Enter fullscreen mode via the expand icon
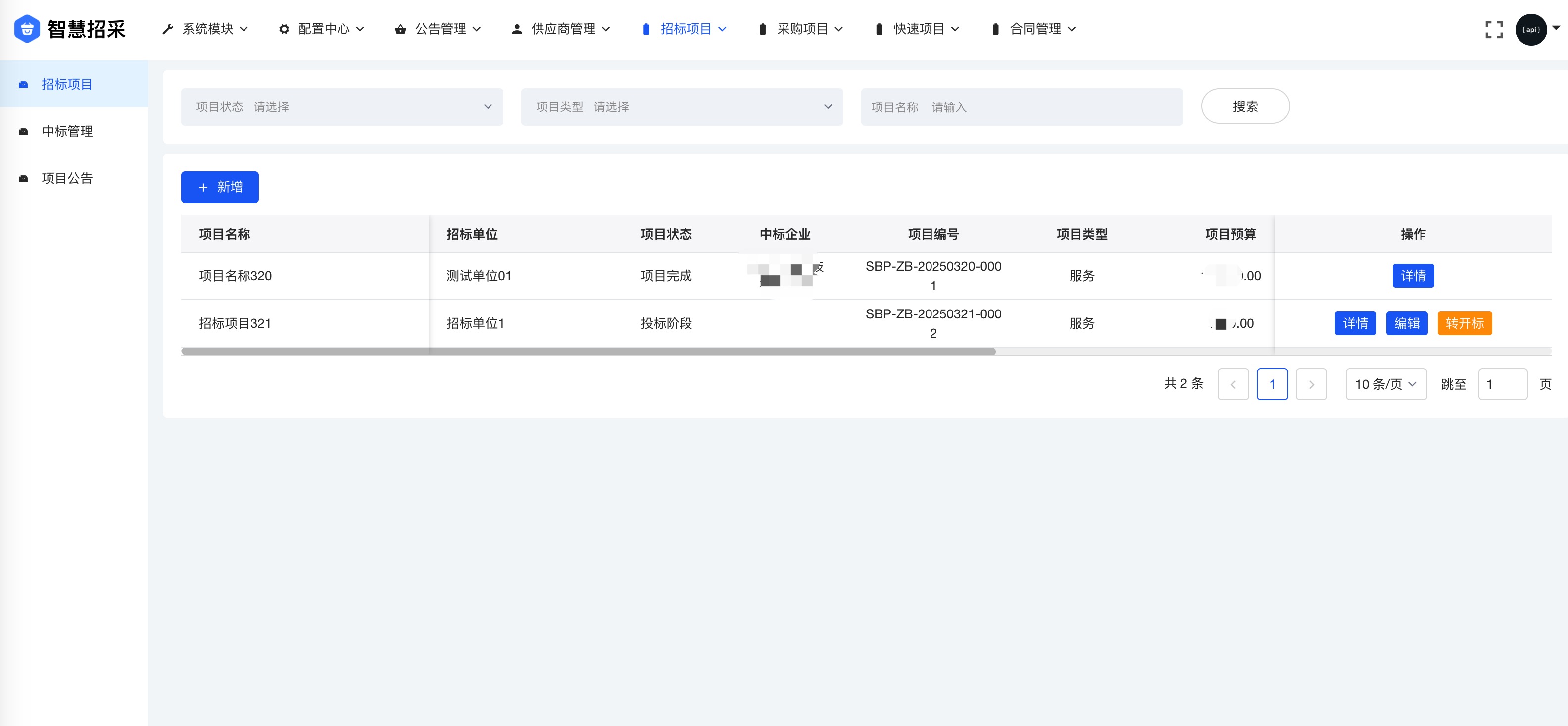This screenshot has height=726, width=1568. [1494, 29]
